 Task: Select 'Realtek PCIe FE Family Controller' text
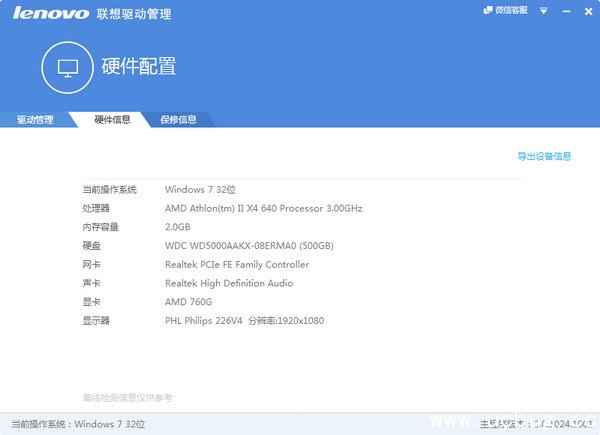click(237, 264)
